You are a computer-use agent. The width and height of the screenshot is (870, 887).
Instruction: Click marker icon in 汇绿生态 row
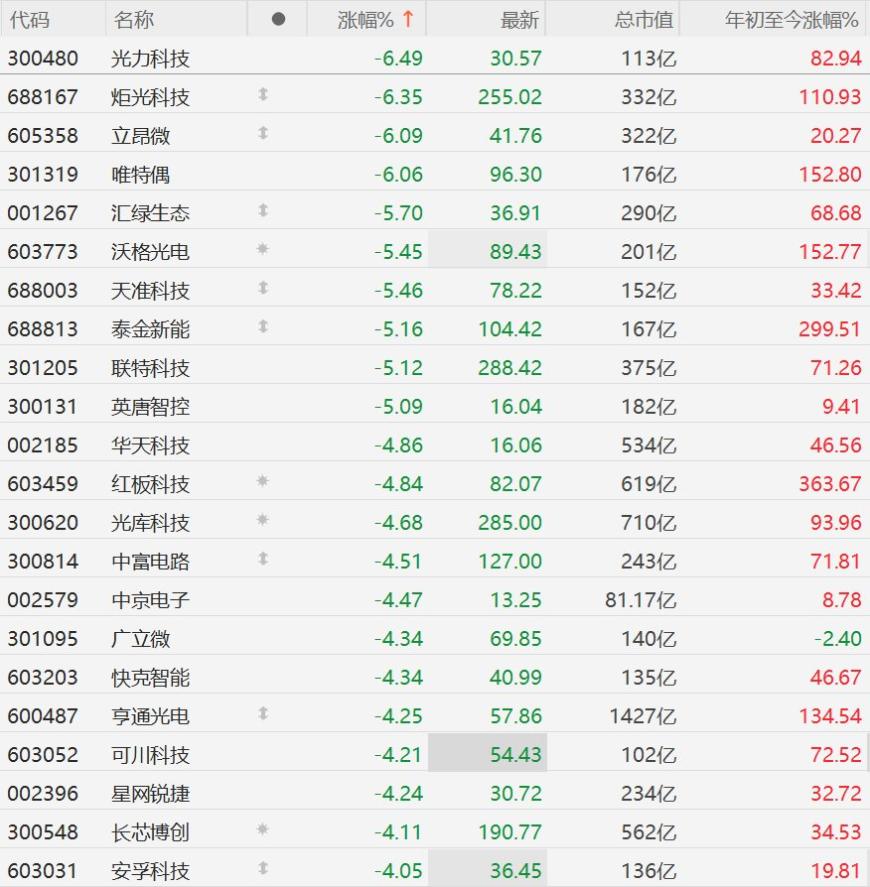tap(262, 211)
